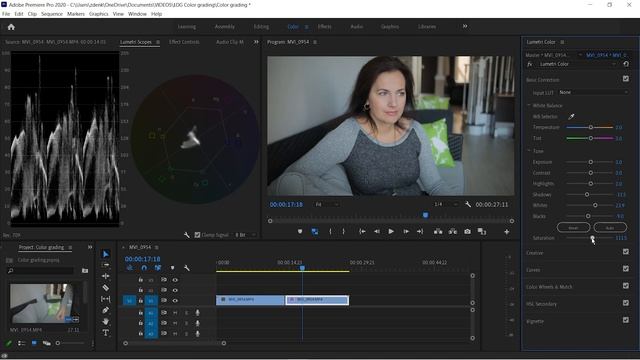Go to Out point
This screenshot has height=360, width=640.
coord(420,231)
